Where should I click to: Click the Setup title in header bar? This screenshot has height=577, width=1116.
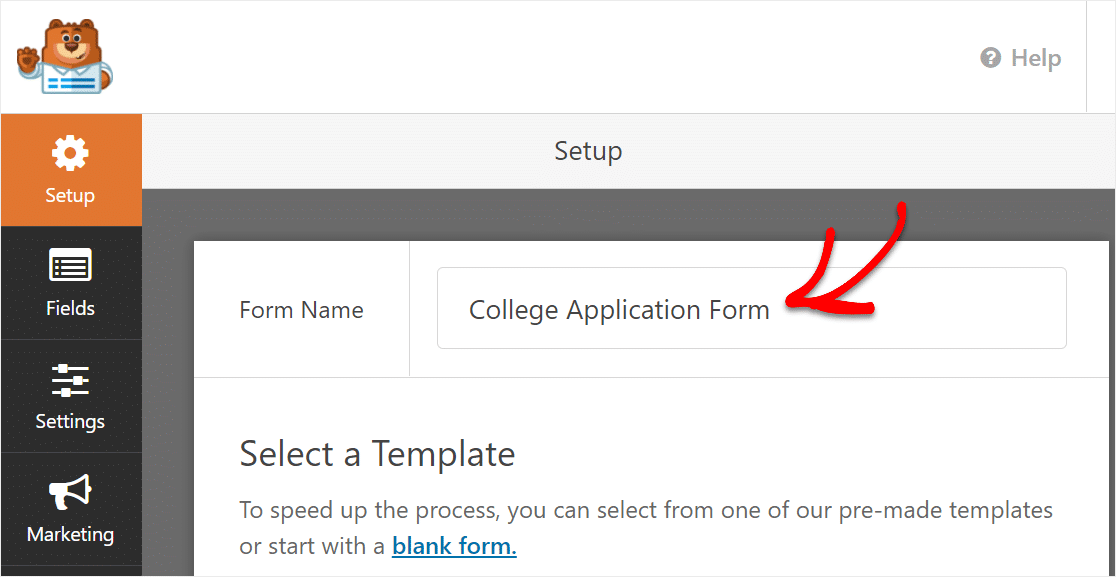(588, 151)
